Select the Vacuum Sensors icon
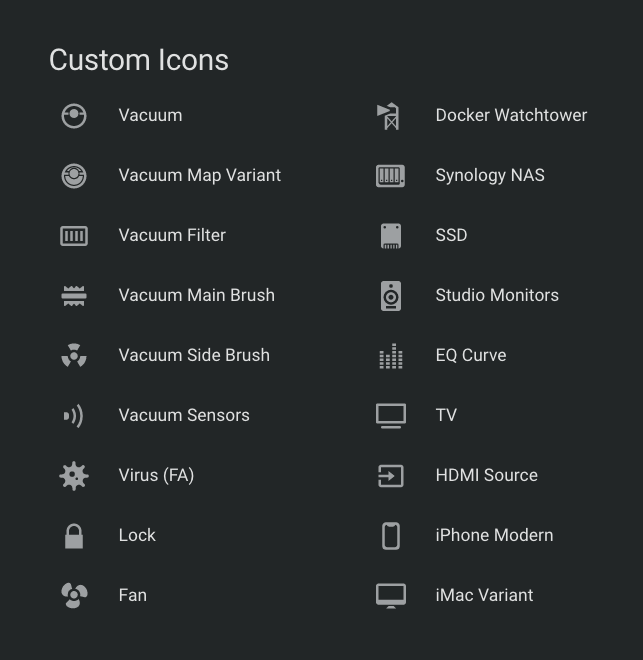 click(x=74, y=416)
